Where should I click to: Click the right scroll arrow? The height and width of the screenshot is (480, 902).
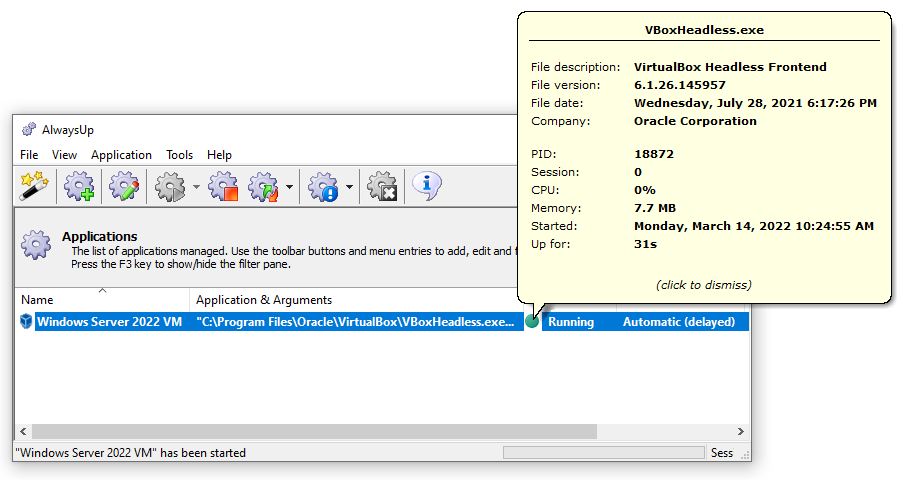(x=741, y=431)
